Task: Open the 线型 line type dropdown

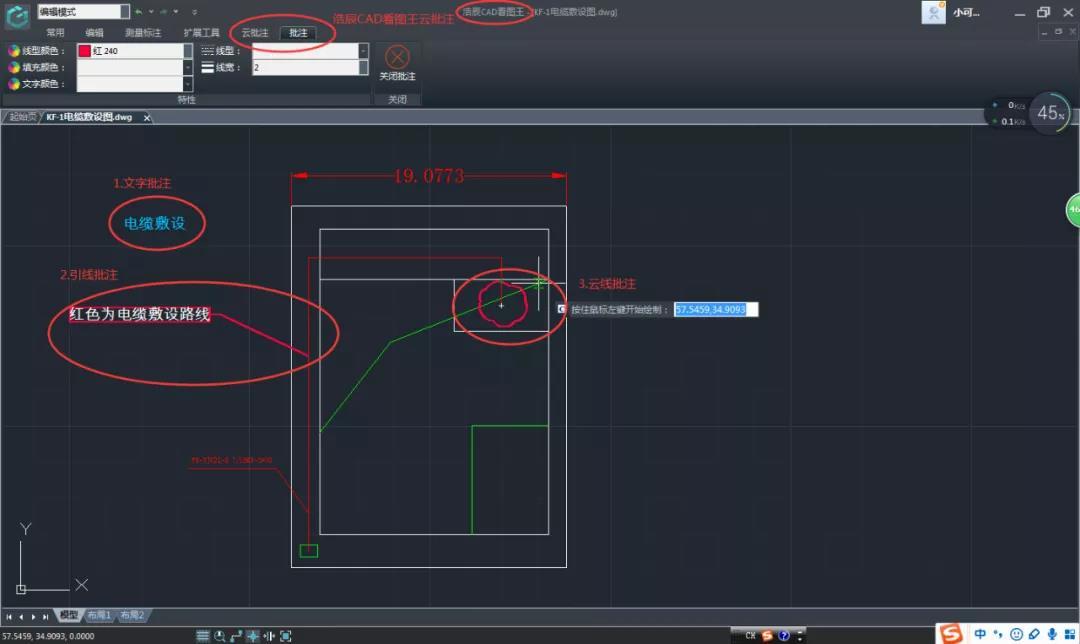Action: pos(364,51)
